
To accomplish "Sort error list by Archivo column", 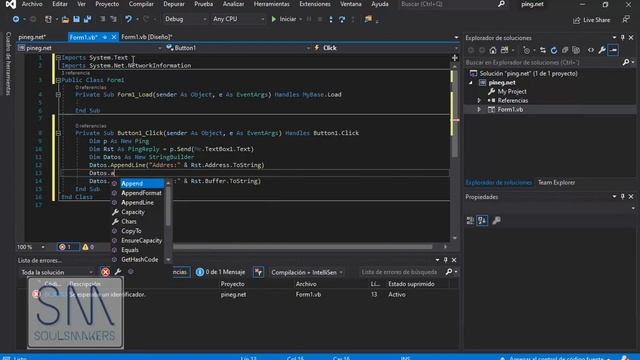I will (306, 284).
